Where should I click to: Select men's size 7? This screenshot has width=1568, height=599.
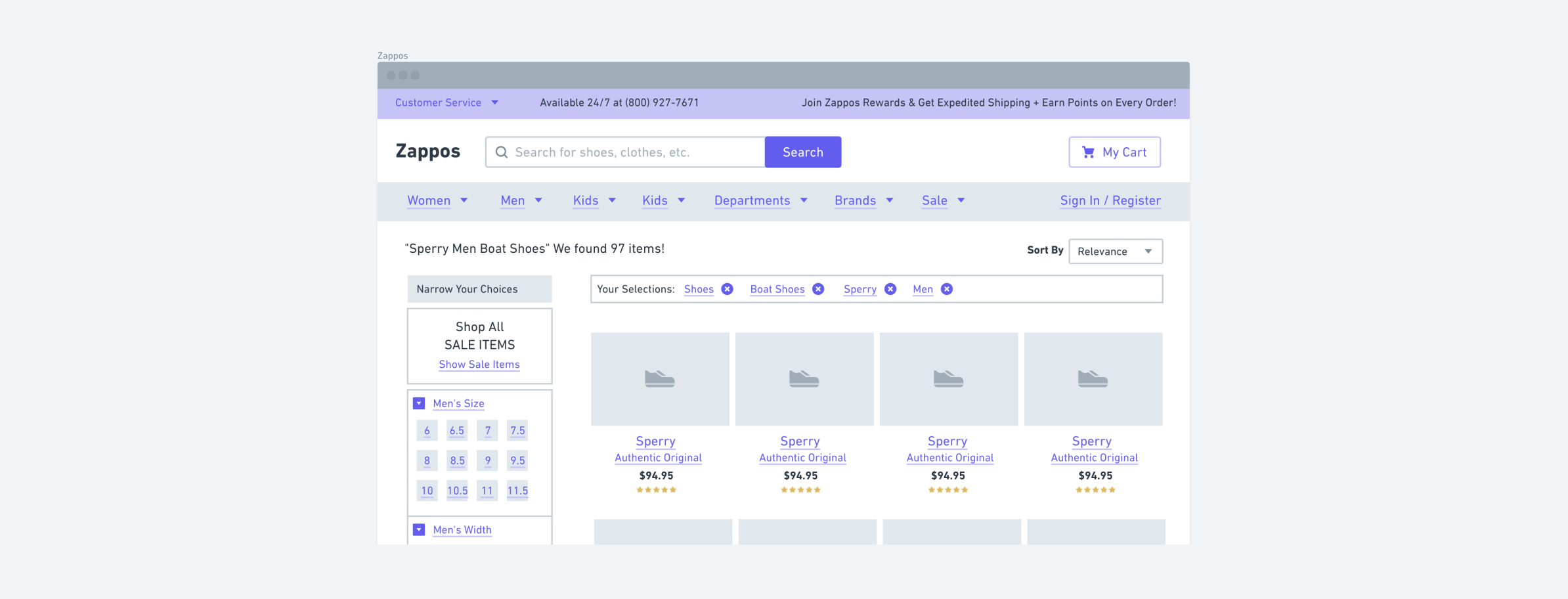point(487,431)
